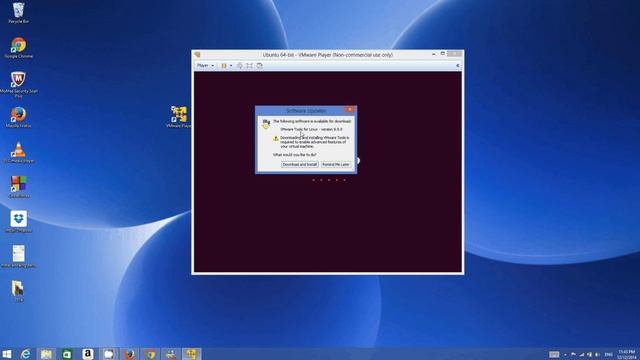Collapse the VMware toolbar with the arrow

(458, 66)
